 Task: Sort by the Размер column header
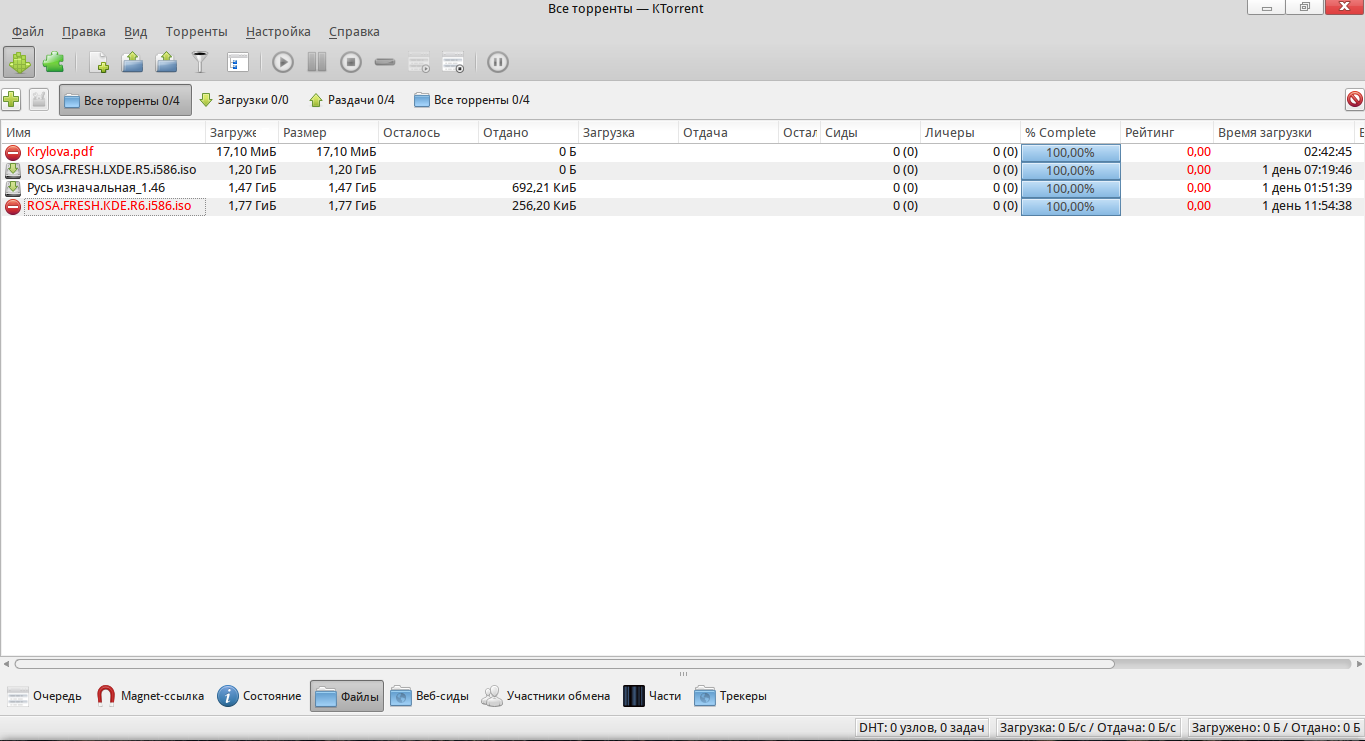pyautogui.click(x=329, y=132)
